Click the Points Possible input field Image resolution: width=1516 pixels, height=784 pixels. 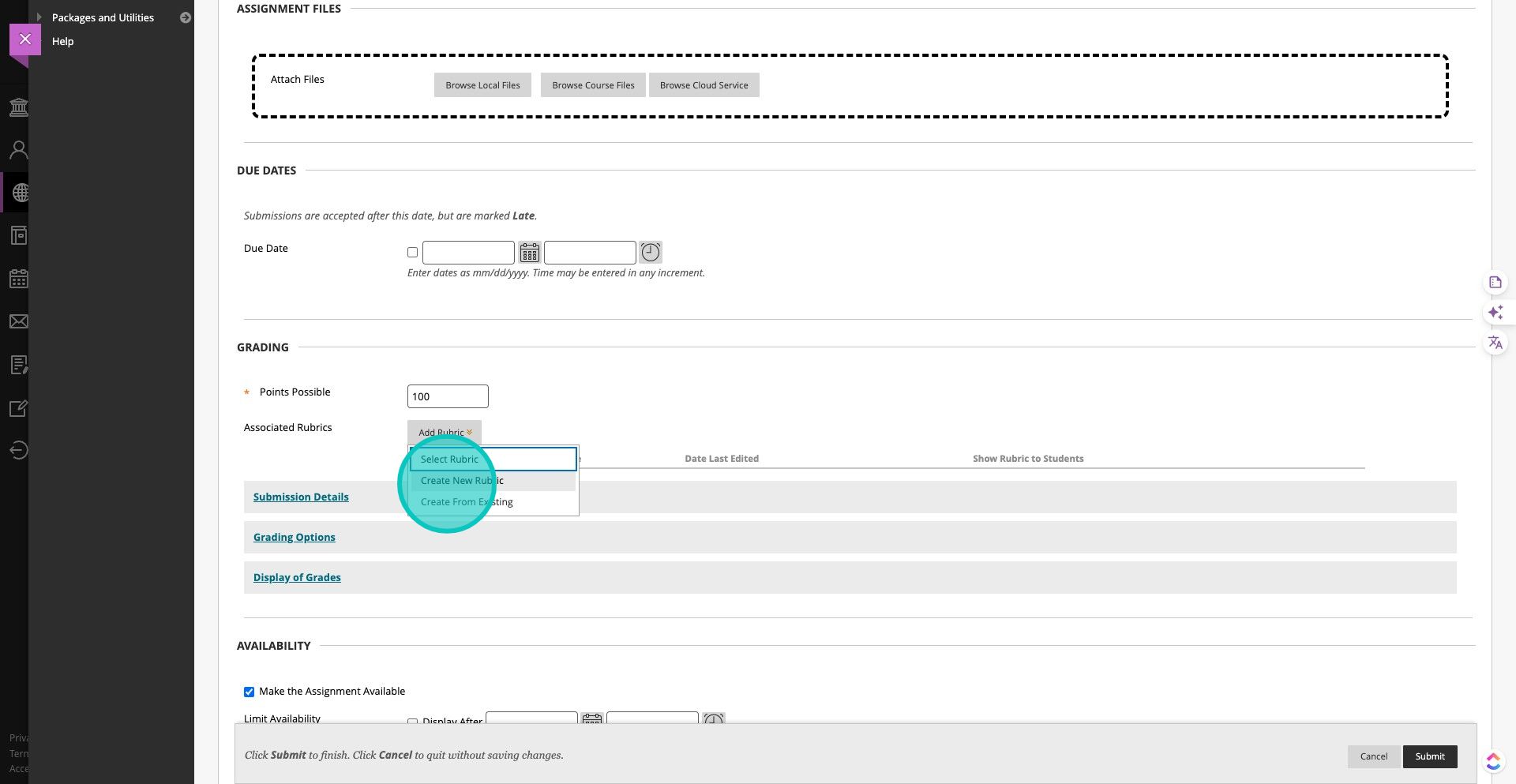[x=448, y=396]
